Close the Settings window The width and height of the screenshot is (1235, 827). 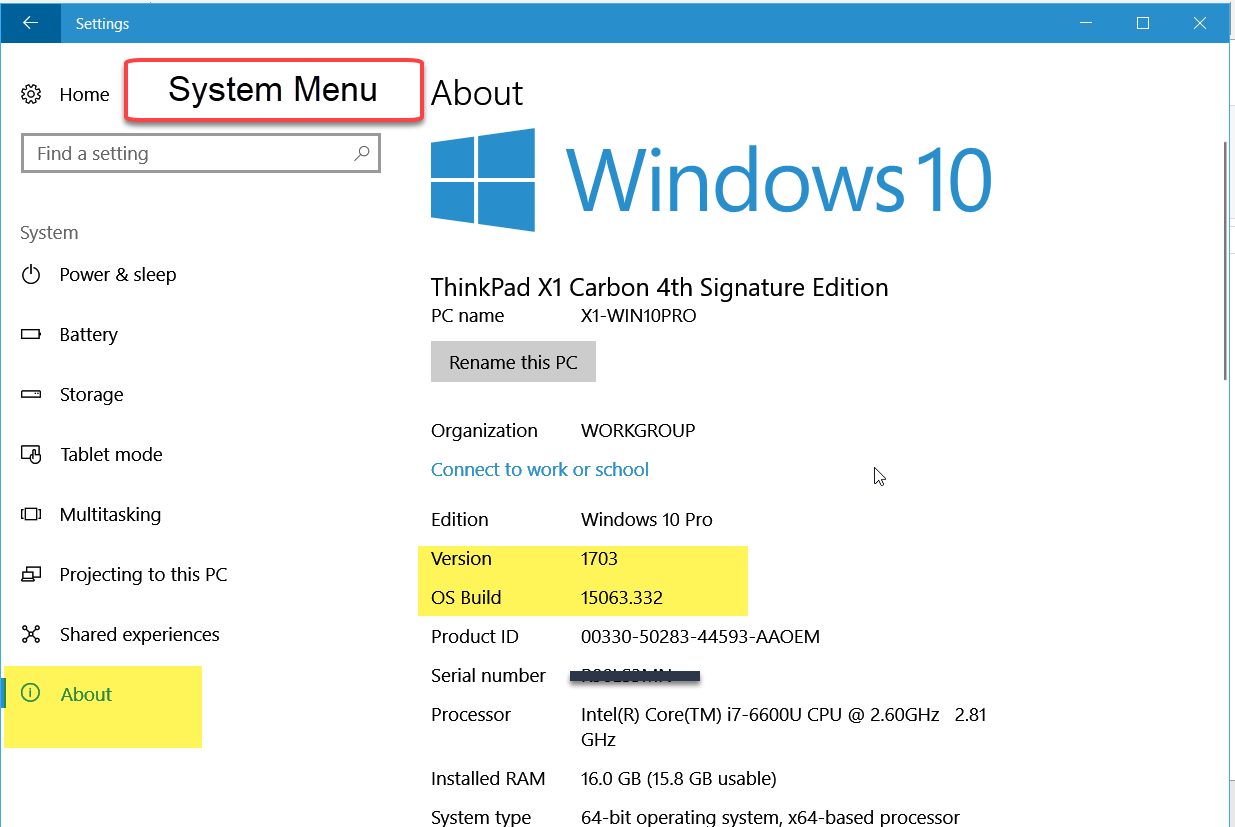(x=1200, y=23)
